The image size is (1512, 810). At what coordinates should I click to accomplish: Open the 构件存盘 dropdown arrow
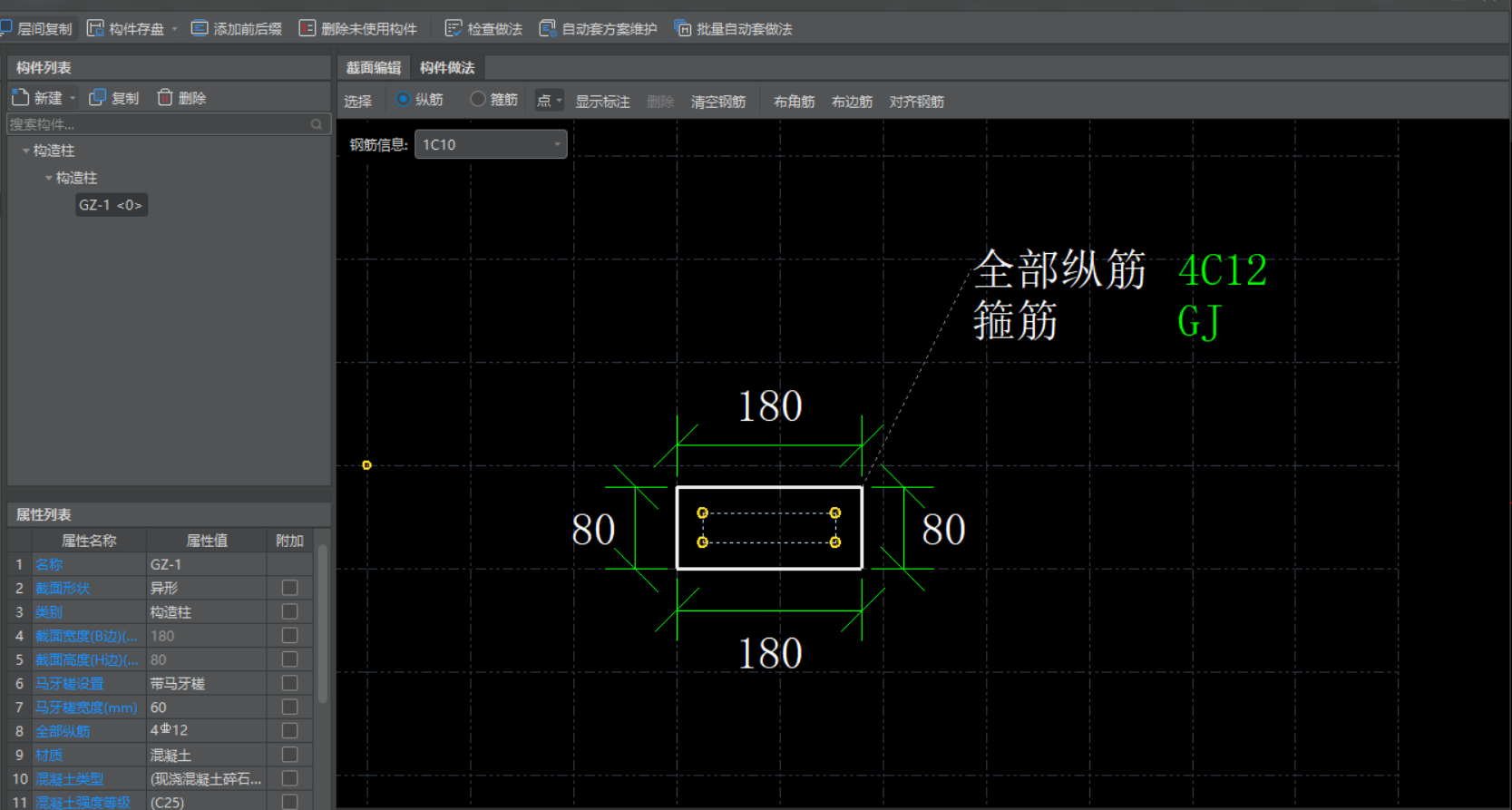coord(174,29)
